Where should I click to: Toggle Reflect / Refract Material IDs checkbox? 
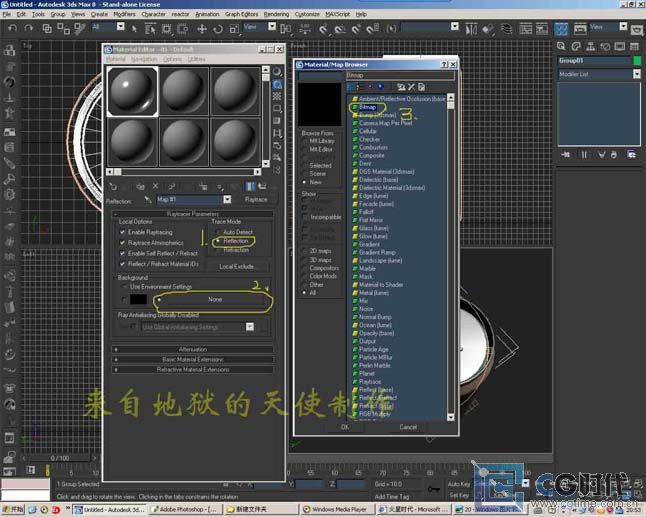point(122,264)
